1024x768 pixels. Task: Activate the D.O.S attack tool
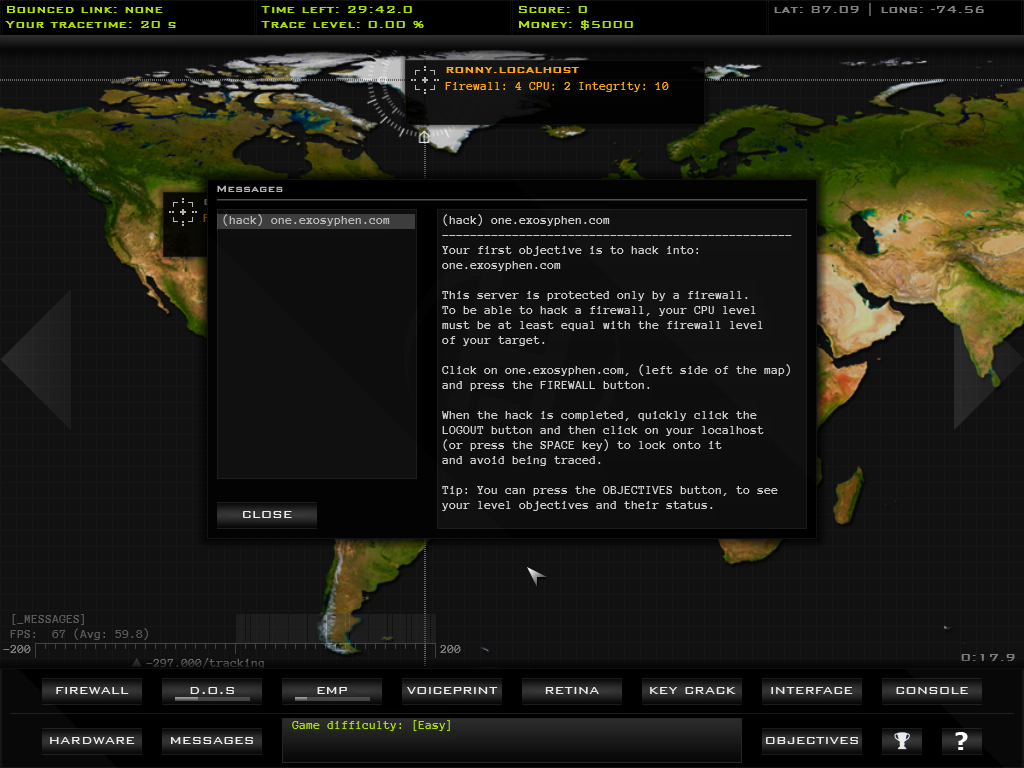coord(211,691)
